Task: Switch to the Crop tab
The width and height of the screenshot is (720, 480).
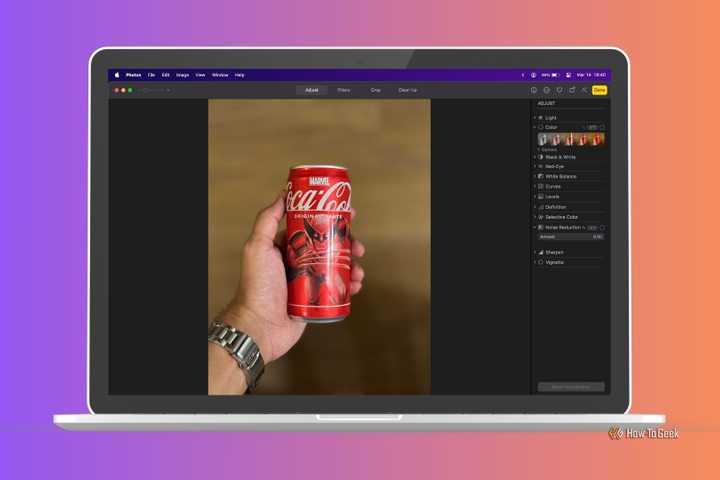Action: click(375, 90)
